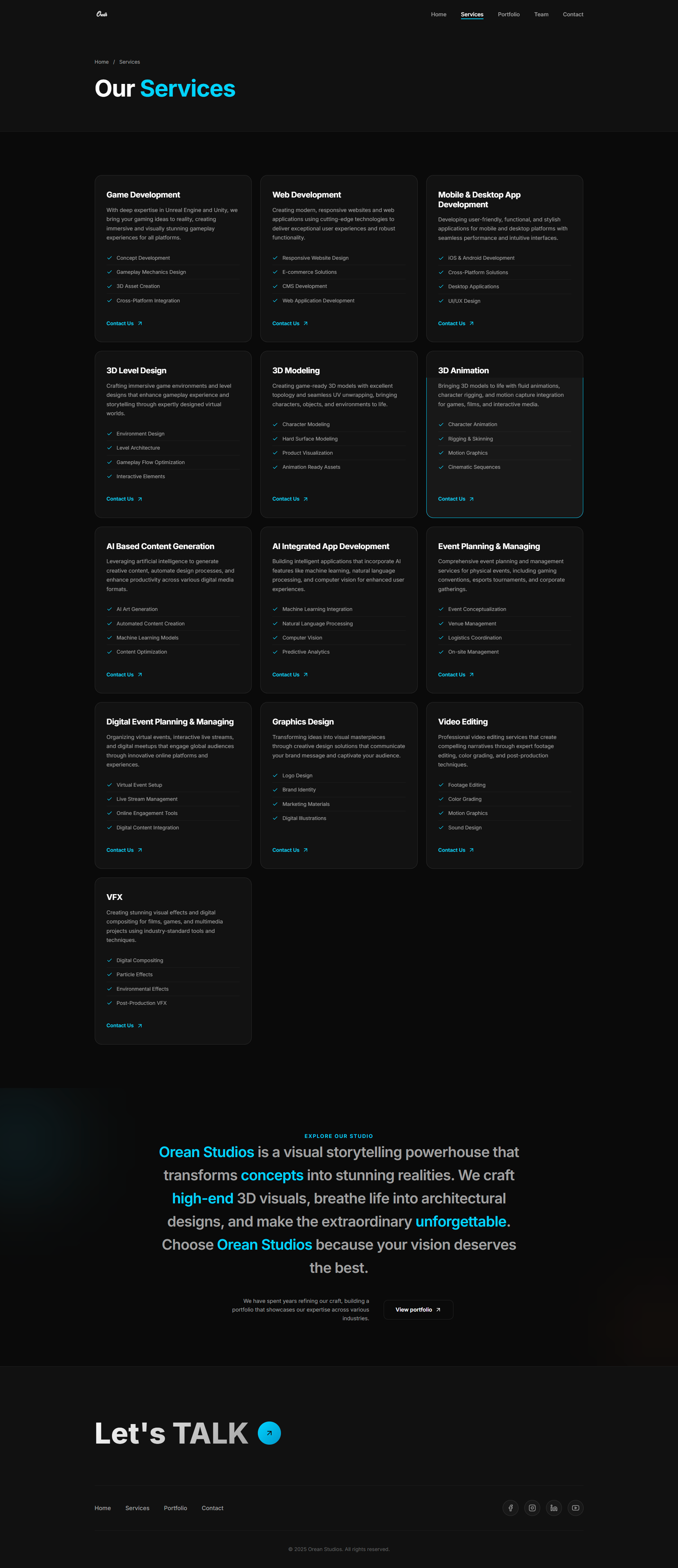The height and width of the screenshot is (1568, 678).
Task: Click the Let's TALK heading
Action: click(x=171, y=1433)
